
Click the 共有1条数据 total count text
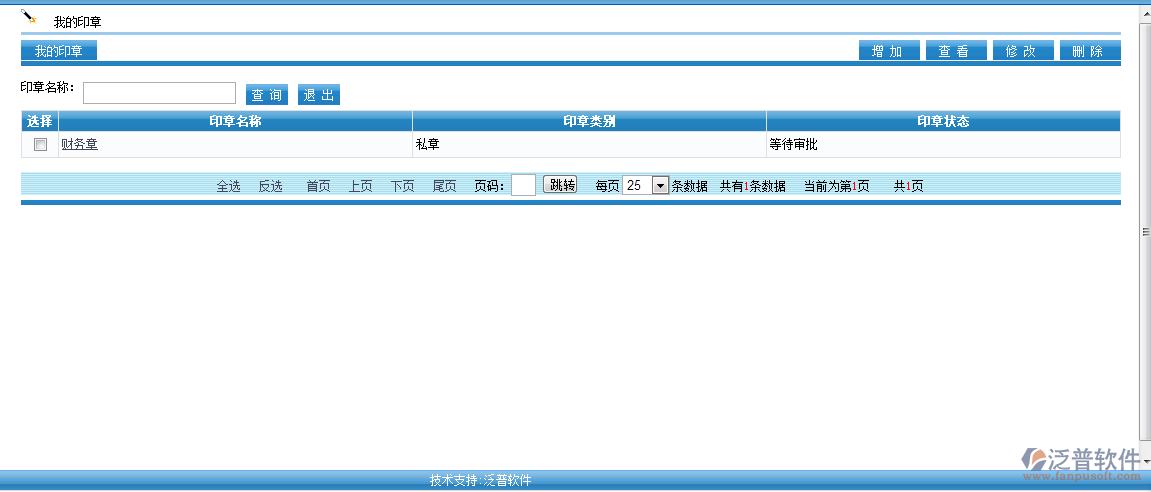pyautogui.click(x=752, y=187)
